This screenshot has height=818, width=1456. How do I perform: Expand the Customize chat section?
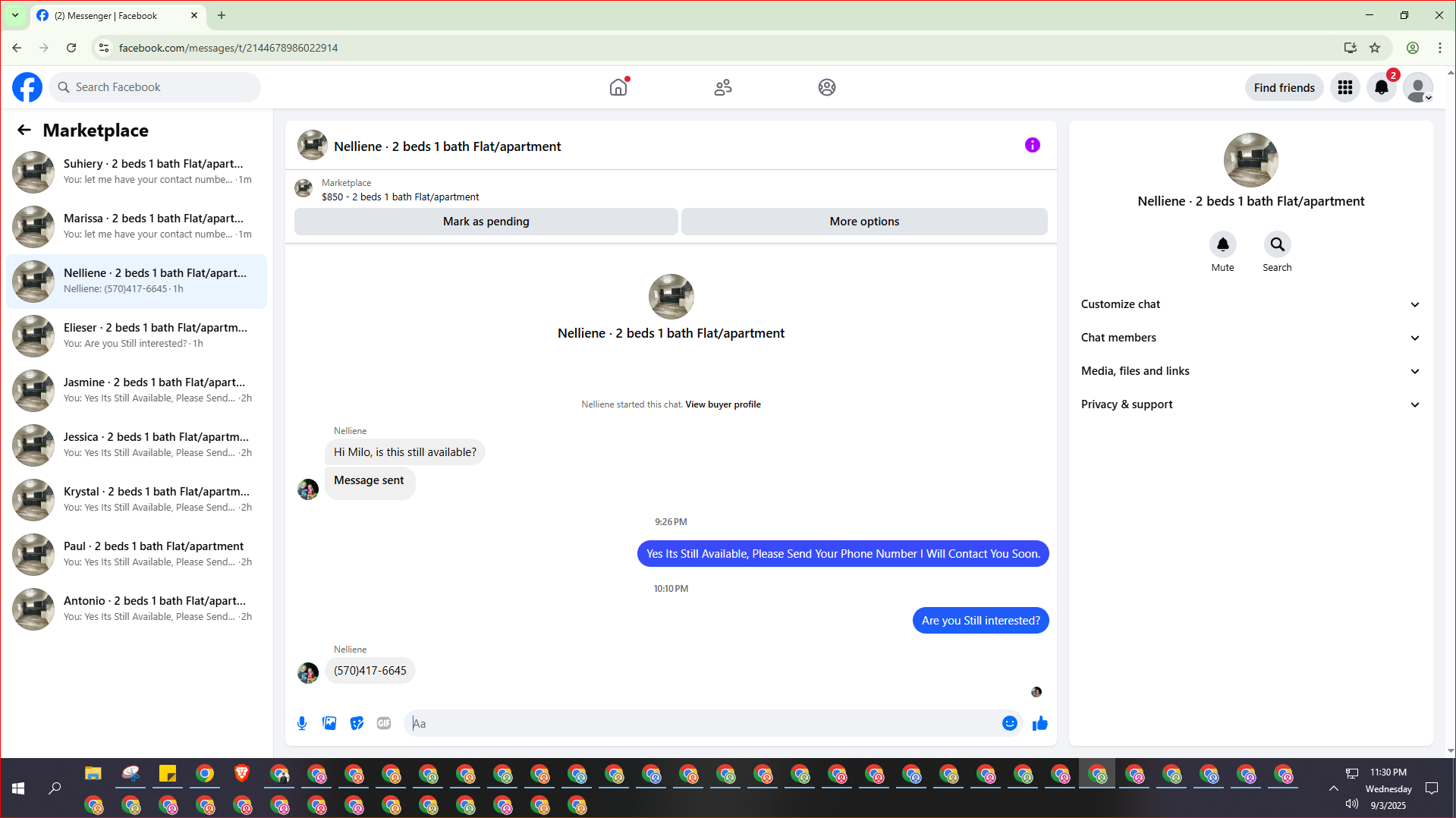tap(1250, 304)
